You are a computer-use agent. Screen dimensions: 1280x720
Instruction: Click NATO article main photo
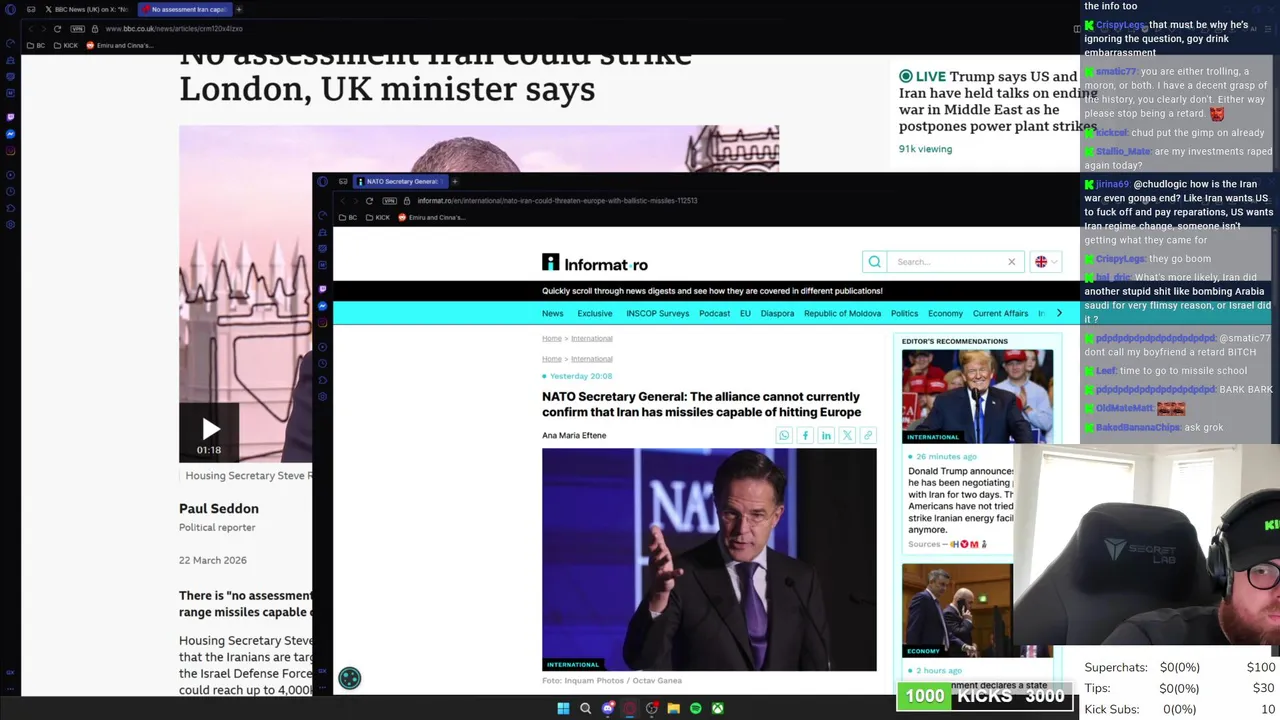coord(709,559)
